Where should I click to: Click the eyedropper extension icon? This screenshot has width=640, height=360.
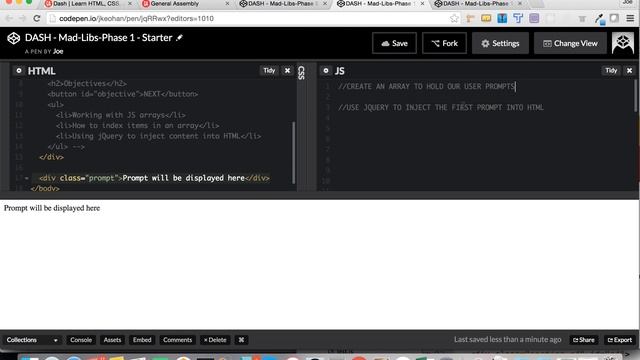[599, 19]
